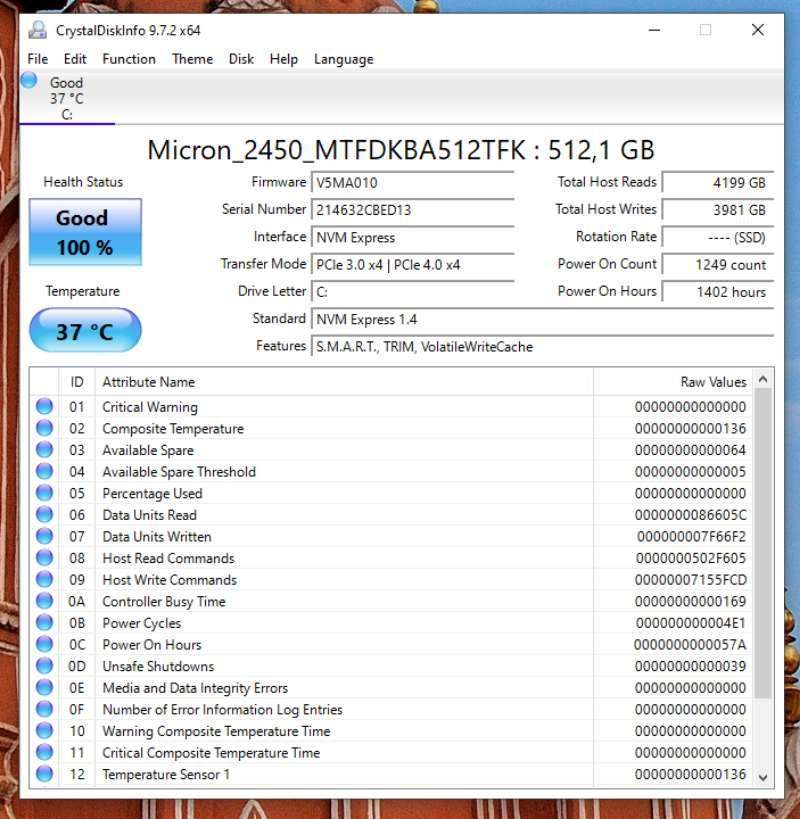Screen dimensions: 800x819
Task: Click Data Units Written raw value 000000007F66F2
Action: pyautogui.click(x=691, y=536)
